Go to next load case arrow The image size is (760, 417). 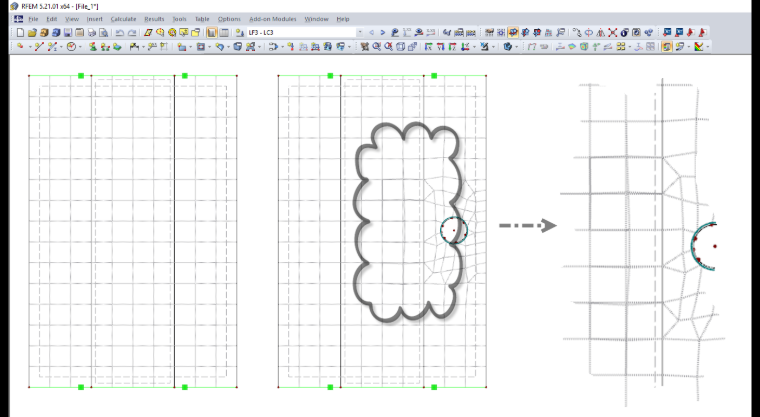(383, 32)
